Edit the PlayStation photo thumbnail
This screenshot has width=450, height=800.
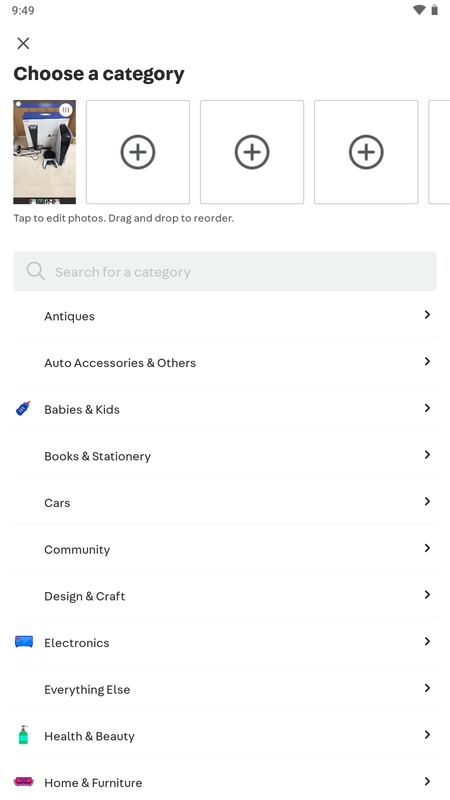coord(44,152)
